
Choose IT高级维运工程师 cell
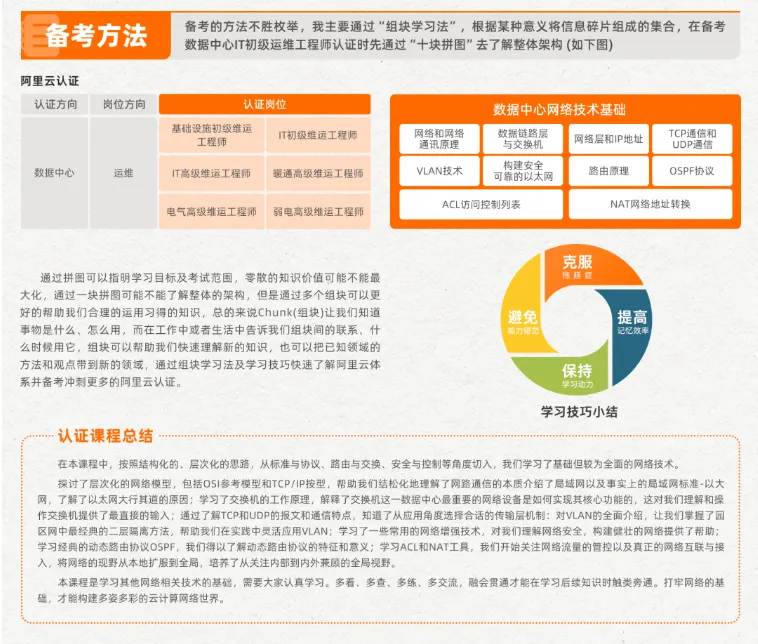click(212, 173)
